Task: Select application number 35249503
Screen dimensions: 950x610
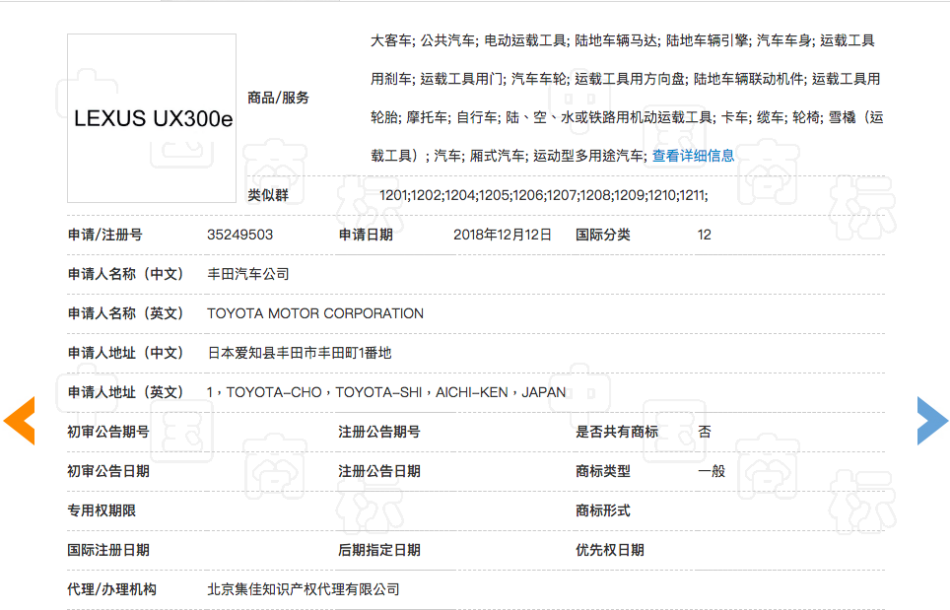Action: click(x=240, y=234)
